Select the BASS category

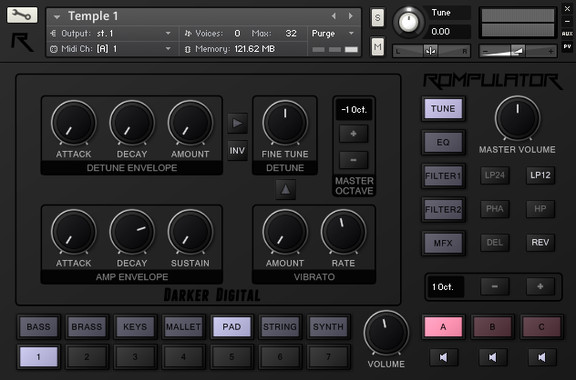(39, 327)
